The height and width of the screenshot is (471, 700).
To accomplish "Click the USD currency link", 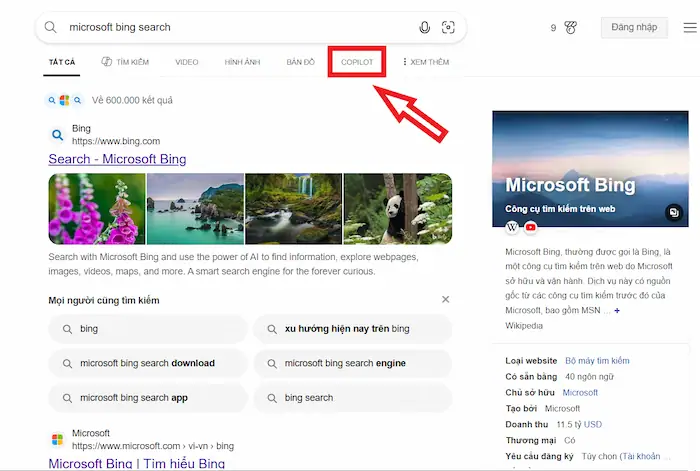I will tap(593, 425).
